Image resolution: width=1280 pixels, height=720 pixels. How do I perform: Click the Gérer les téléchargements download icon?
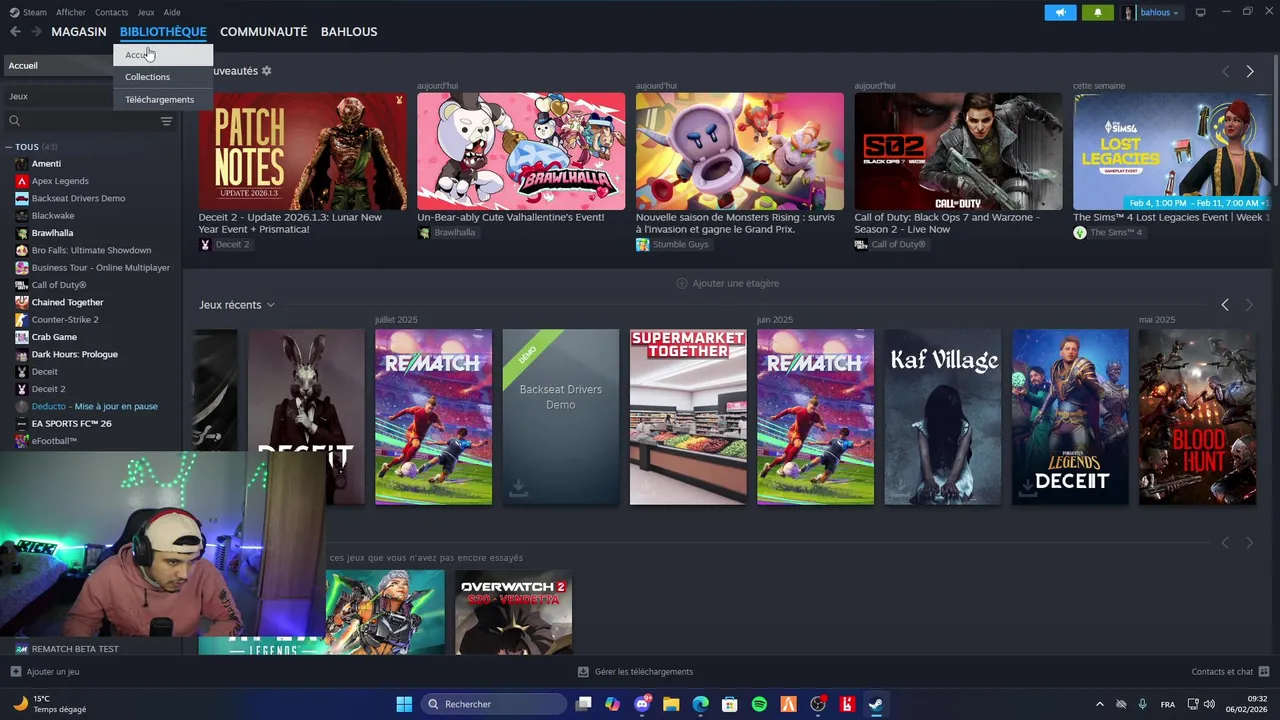583,672
